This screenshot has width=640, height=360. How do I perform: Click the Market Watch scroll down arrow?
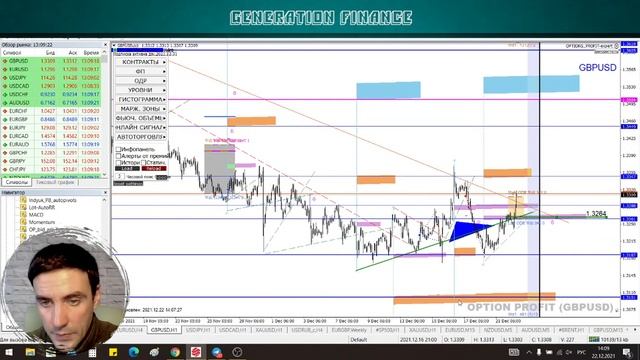[104, 174]
